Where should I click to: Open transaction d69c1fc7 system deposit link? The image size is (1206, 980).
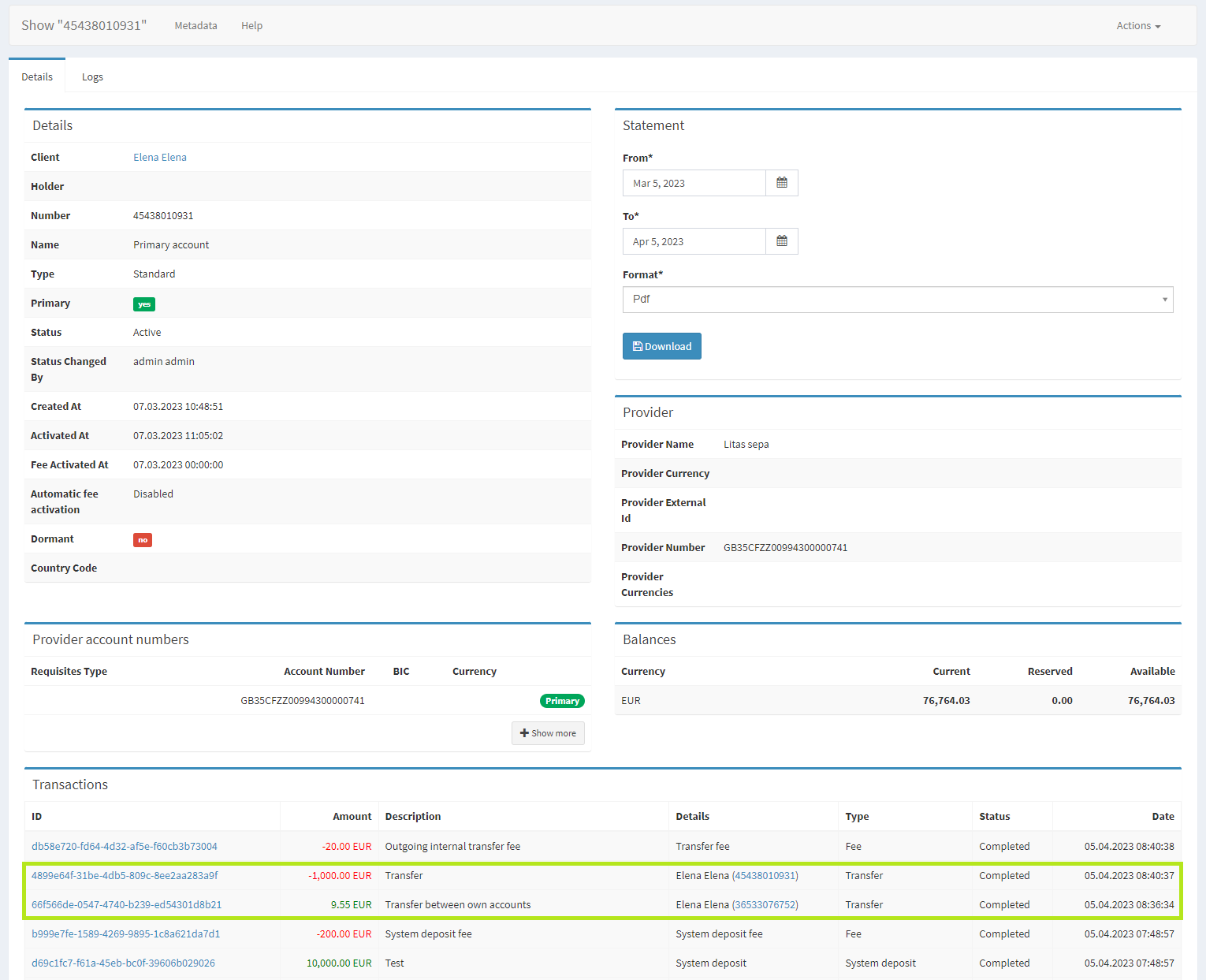click(123, 963)
